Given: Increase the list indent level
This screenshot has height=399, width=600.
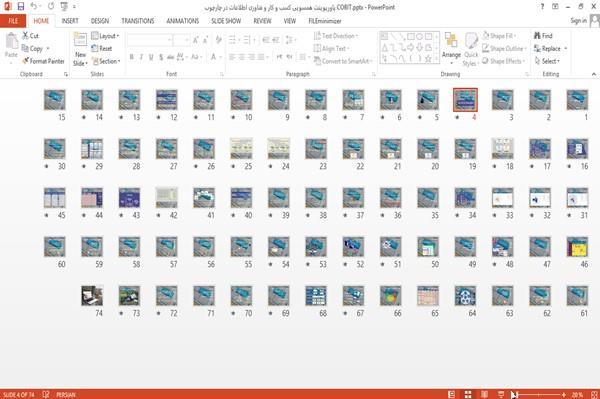Looking at the screenshot, I should (276, 40).
